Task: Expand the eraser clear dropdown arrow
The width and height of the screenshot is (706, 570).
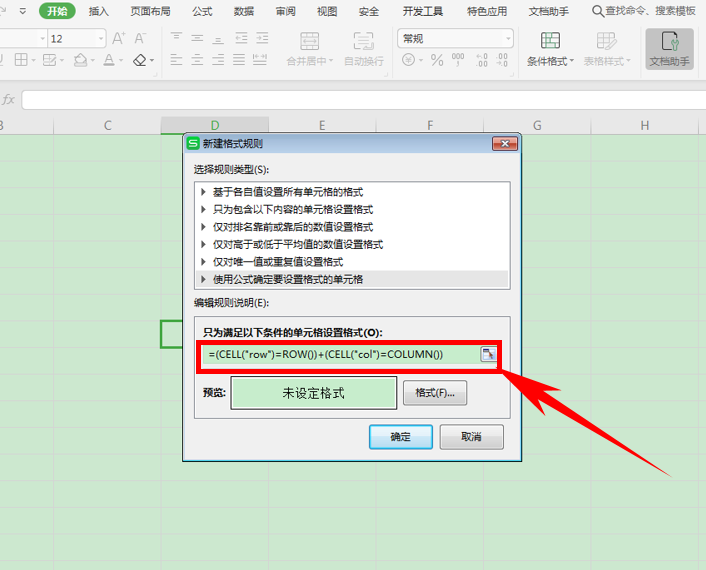Action: click(x=152, y=60)
